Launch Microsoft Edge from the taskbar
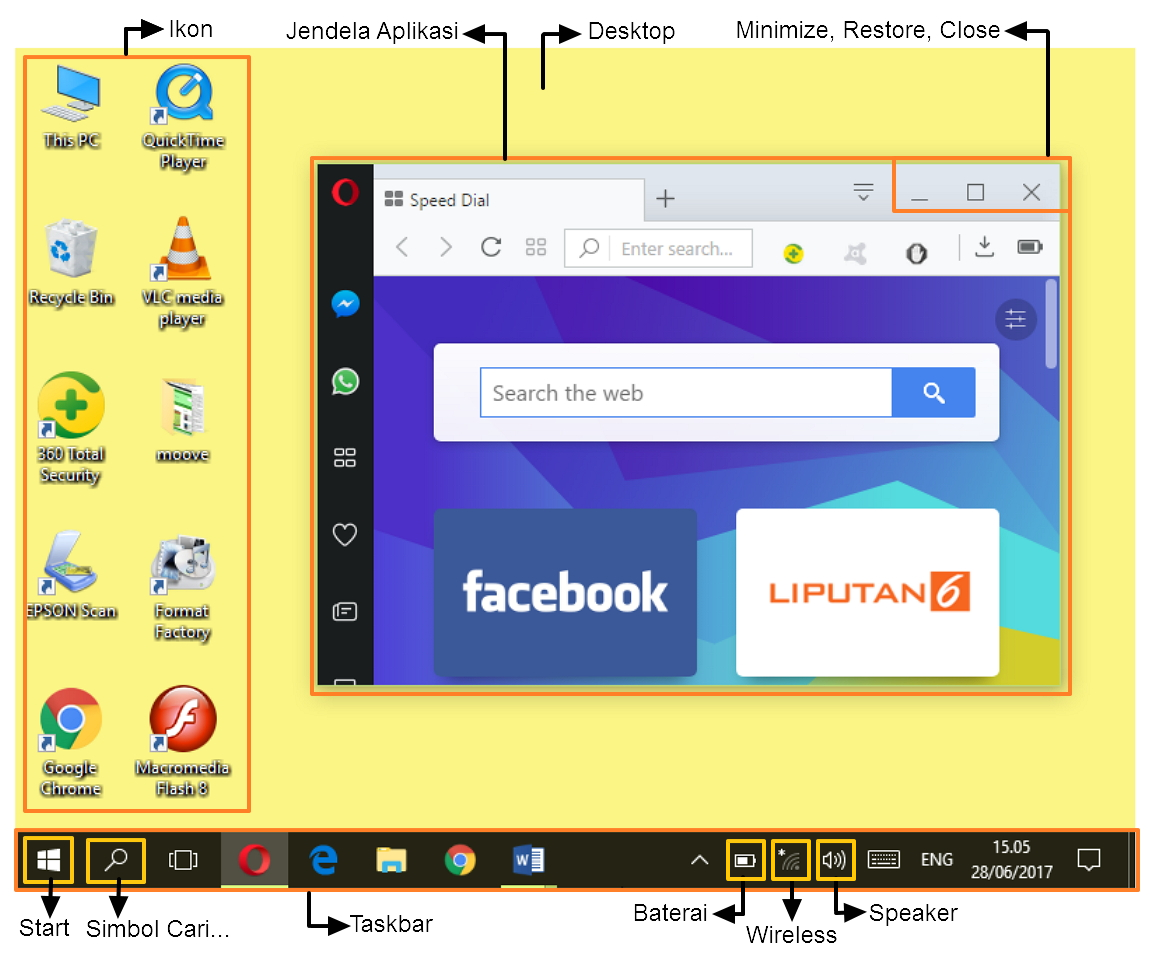The height and width of the screenshot is (956, 1156). [323, 859]
